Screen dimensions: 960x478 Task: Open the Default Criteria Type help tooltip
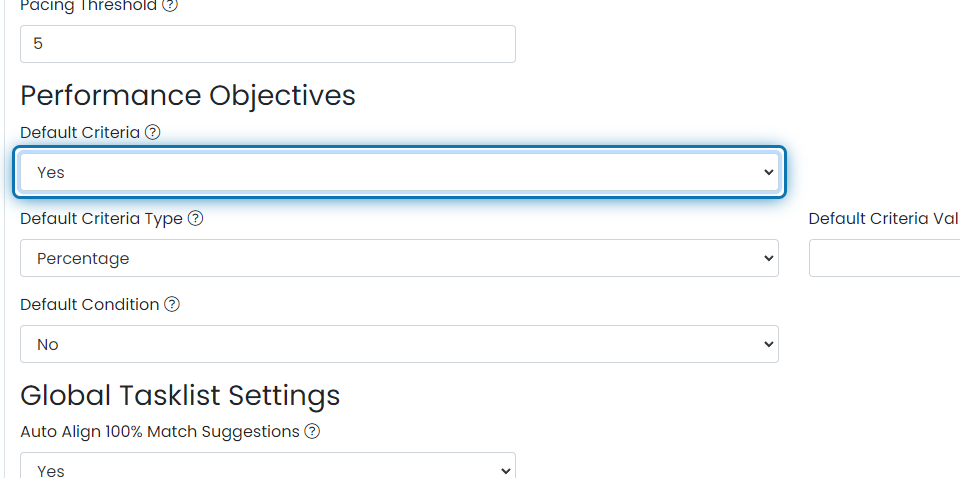(196, 218)
